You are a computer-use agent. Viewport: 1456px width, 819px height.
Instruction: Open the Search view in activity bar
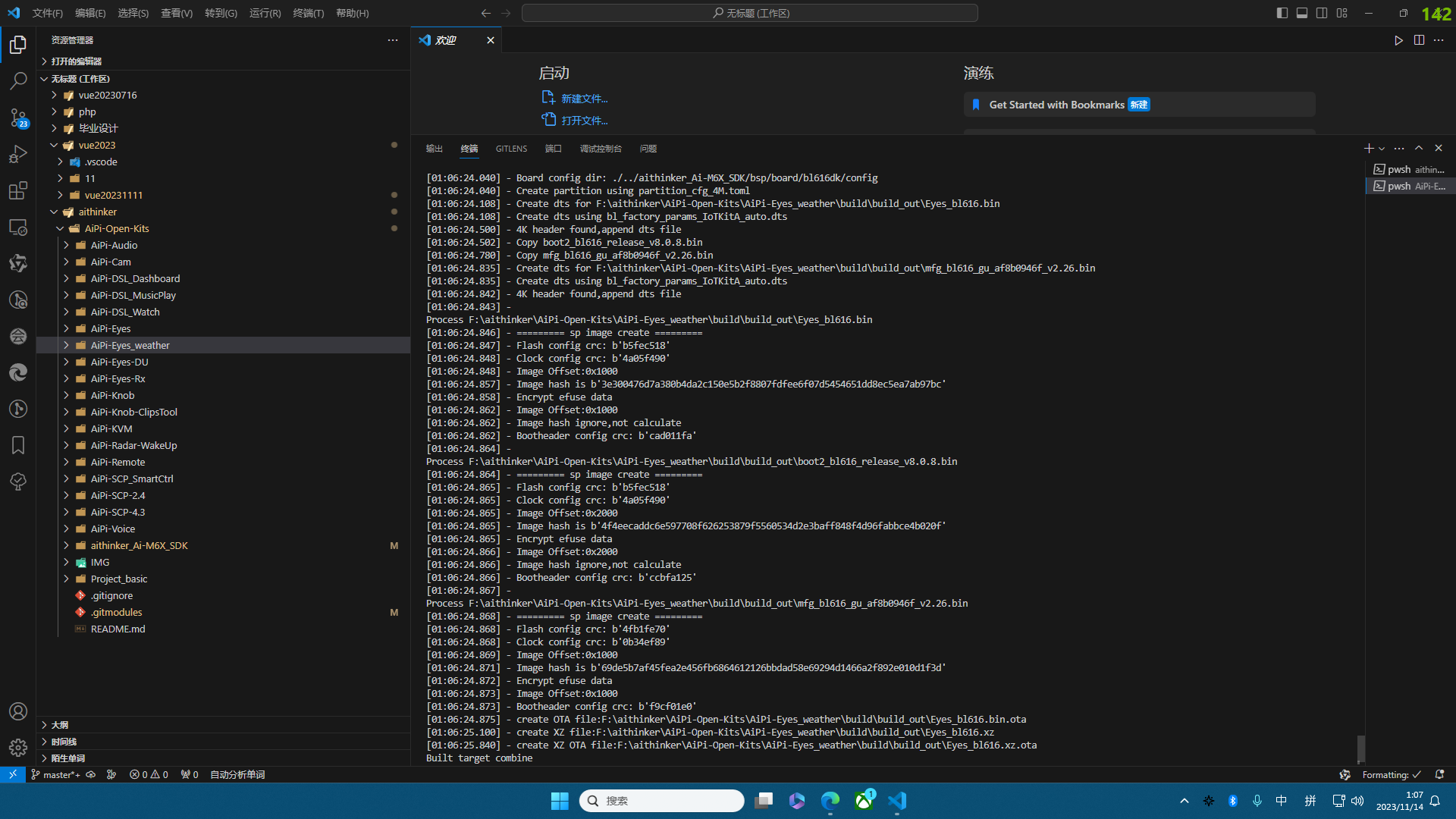(18, 81)
